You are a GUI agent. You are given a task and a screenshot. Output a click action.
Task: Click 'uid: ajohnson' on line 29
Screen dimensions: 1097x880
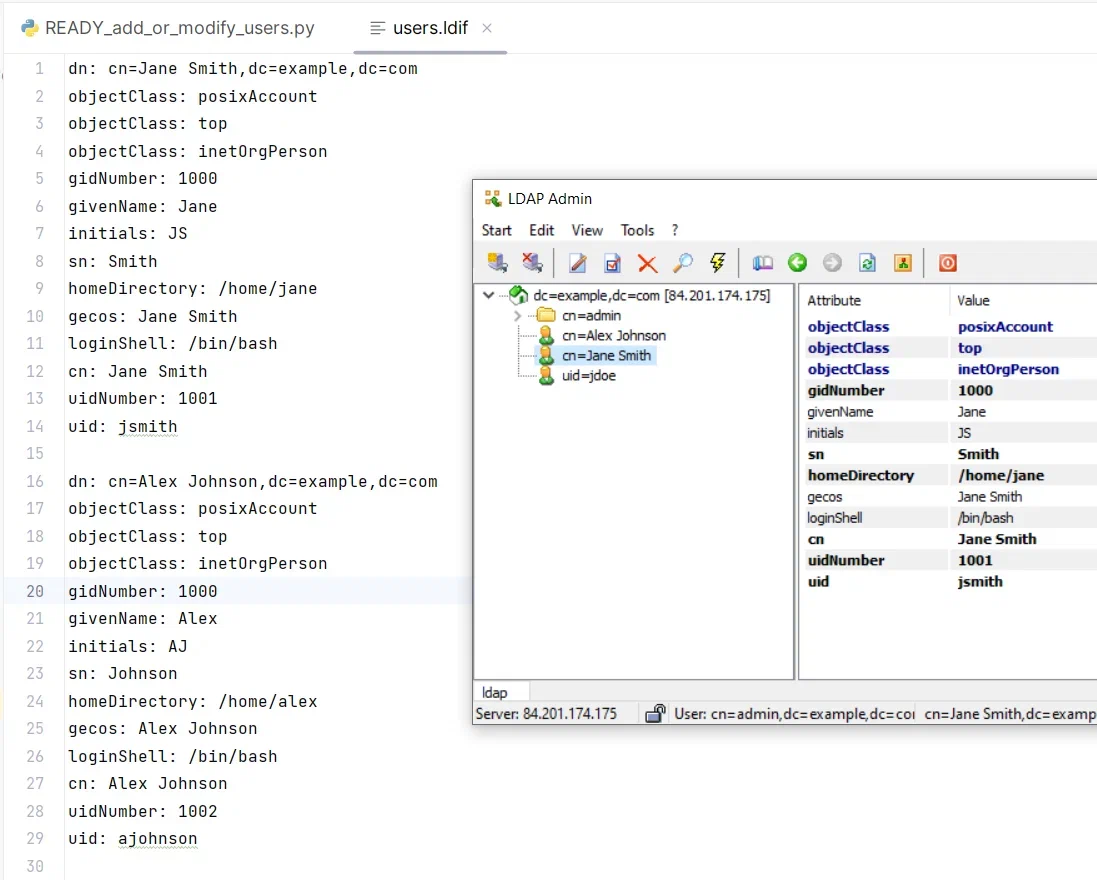pyautogui.click(x=133, y=839)
